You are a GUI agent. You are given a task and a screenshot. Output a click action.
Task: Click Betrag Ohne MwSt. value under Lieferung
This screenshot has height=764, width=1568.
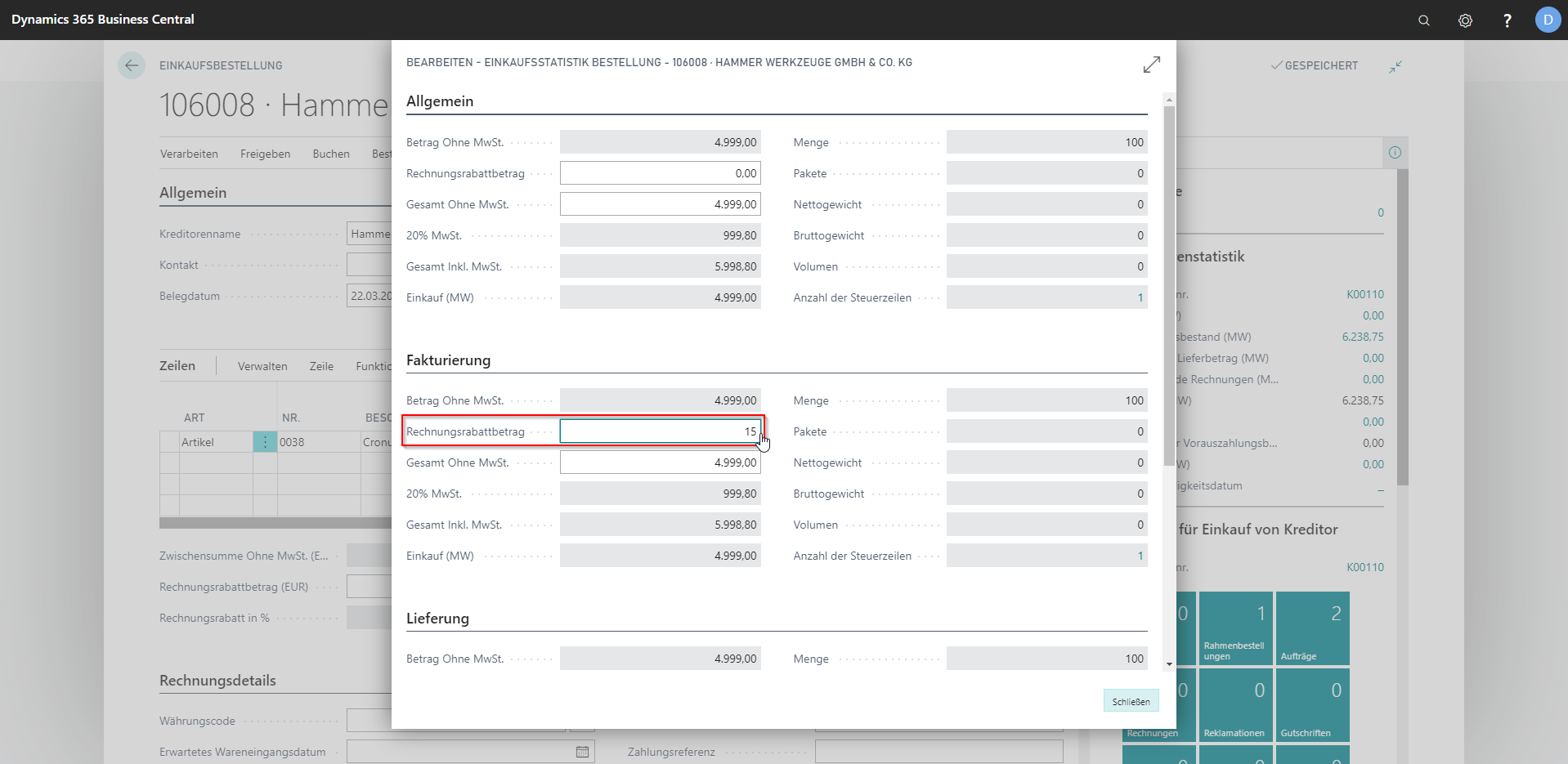point(661,659)
